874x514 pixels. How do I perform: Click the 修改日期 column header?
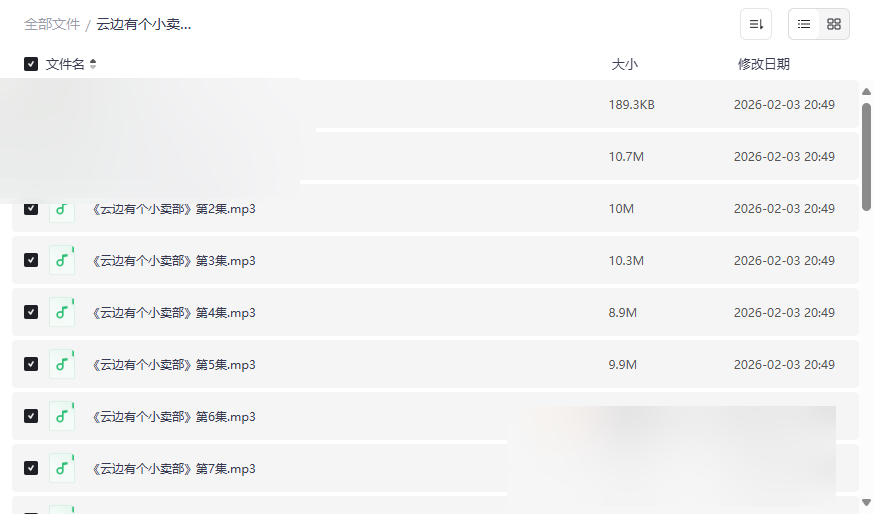pos(764,64)
